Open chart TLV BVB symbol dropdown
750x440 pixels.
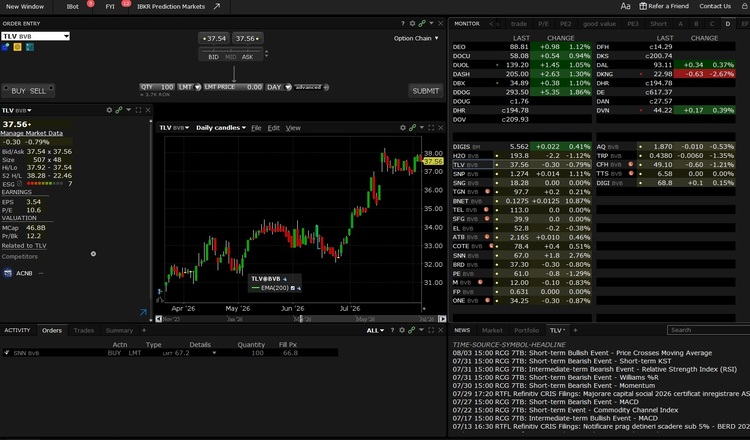(x=174, y=128)
